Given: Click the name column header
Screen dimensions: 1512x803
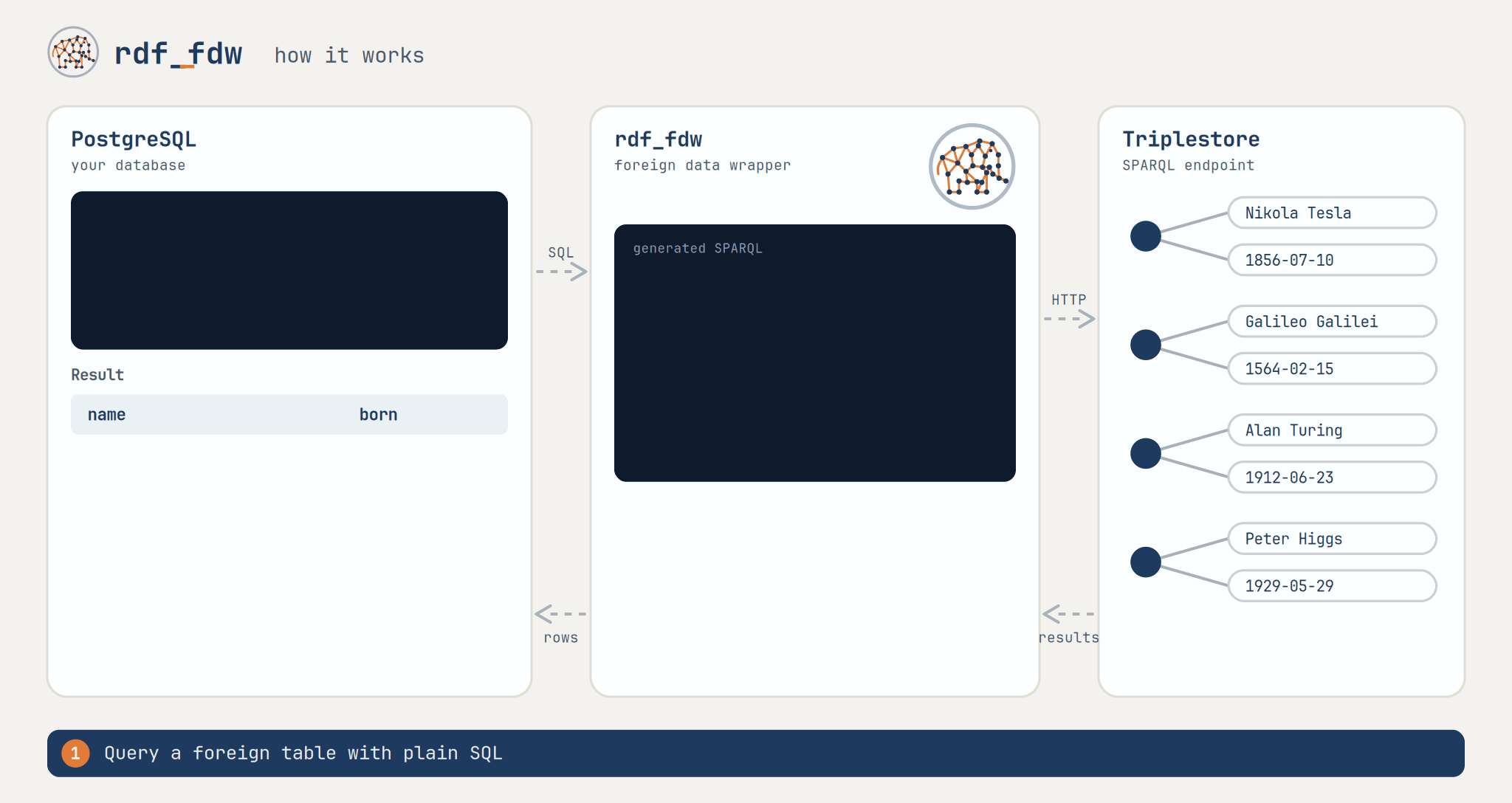Looking at the screenshot, I should coord(106,415).
